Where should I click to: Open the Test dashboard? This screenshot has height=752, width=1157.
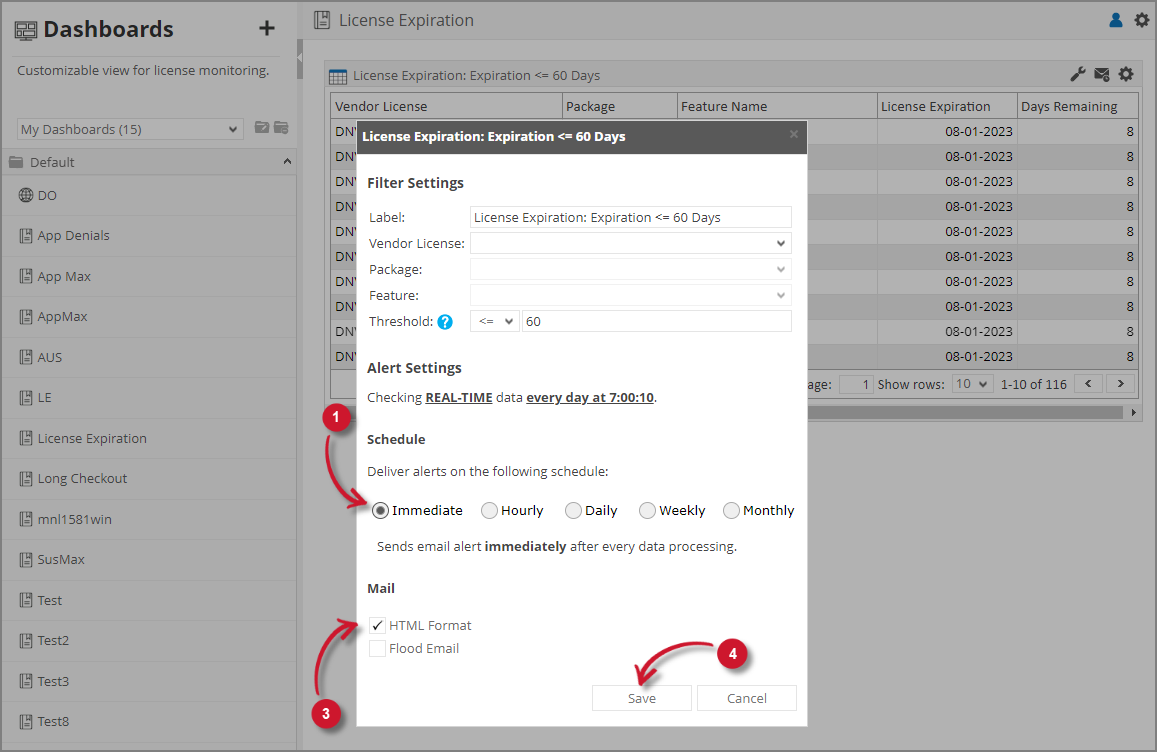click(149, 601)
